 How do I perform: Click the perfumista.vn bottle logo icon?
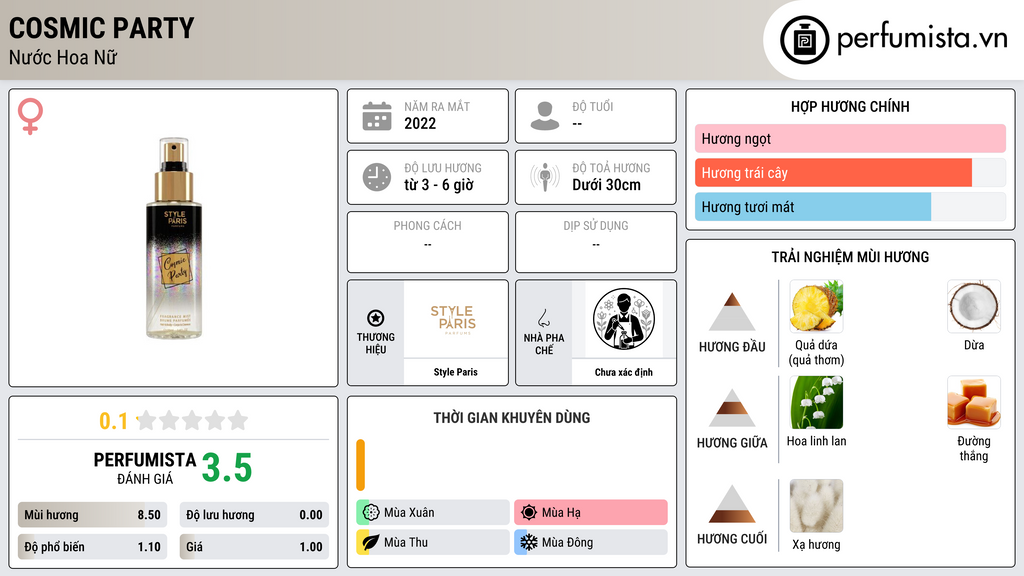[x=804, y=40]
